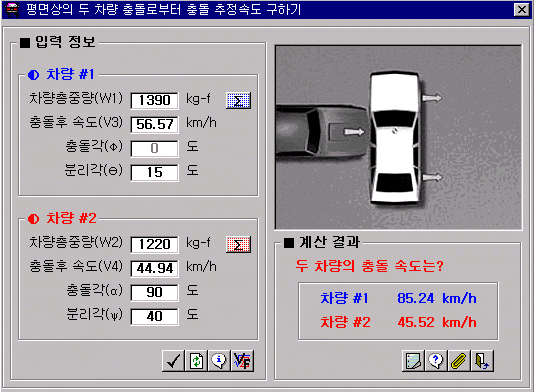Click the vehicle #1 분리각 field showing 15
The height and width of the screenshot is (392, 534).
point(154,172)
